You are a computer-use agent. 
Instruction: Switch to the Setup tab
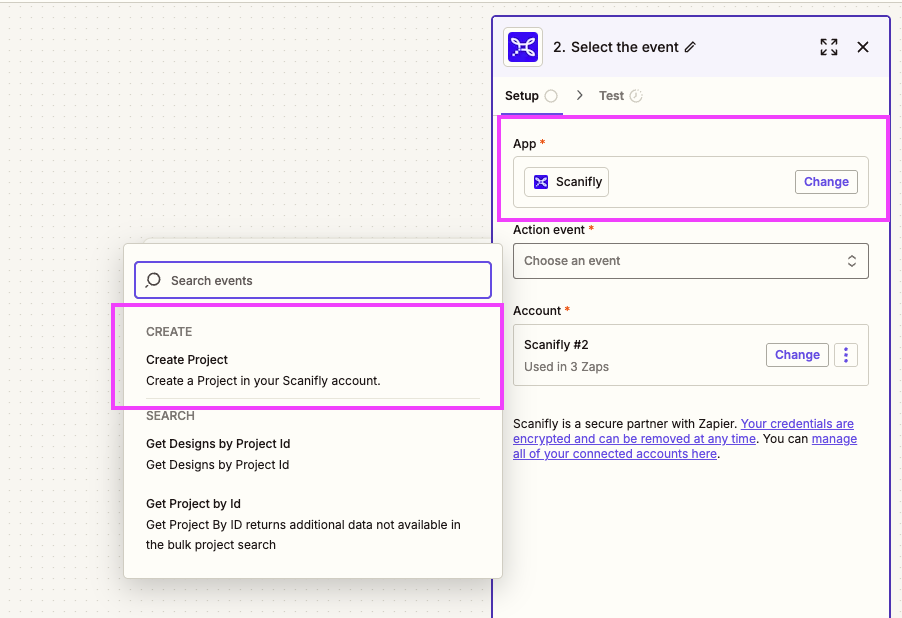coord(531,96)
